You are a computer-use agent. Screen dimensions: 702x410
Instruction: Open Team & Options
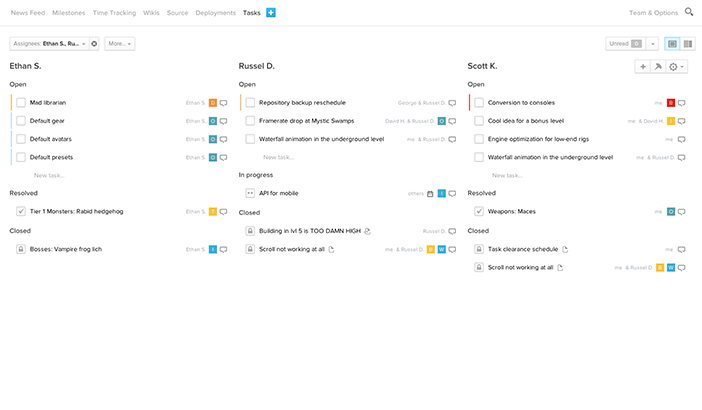coord(652,12)
